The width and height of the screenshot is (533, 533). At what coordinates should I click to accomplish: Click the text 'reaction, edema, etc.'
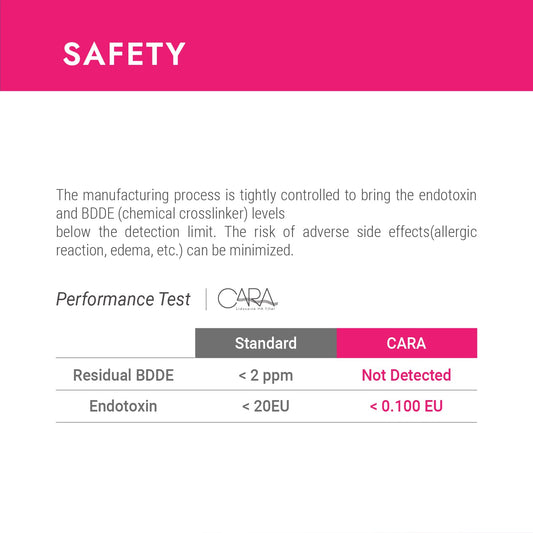coord(119,250)
